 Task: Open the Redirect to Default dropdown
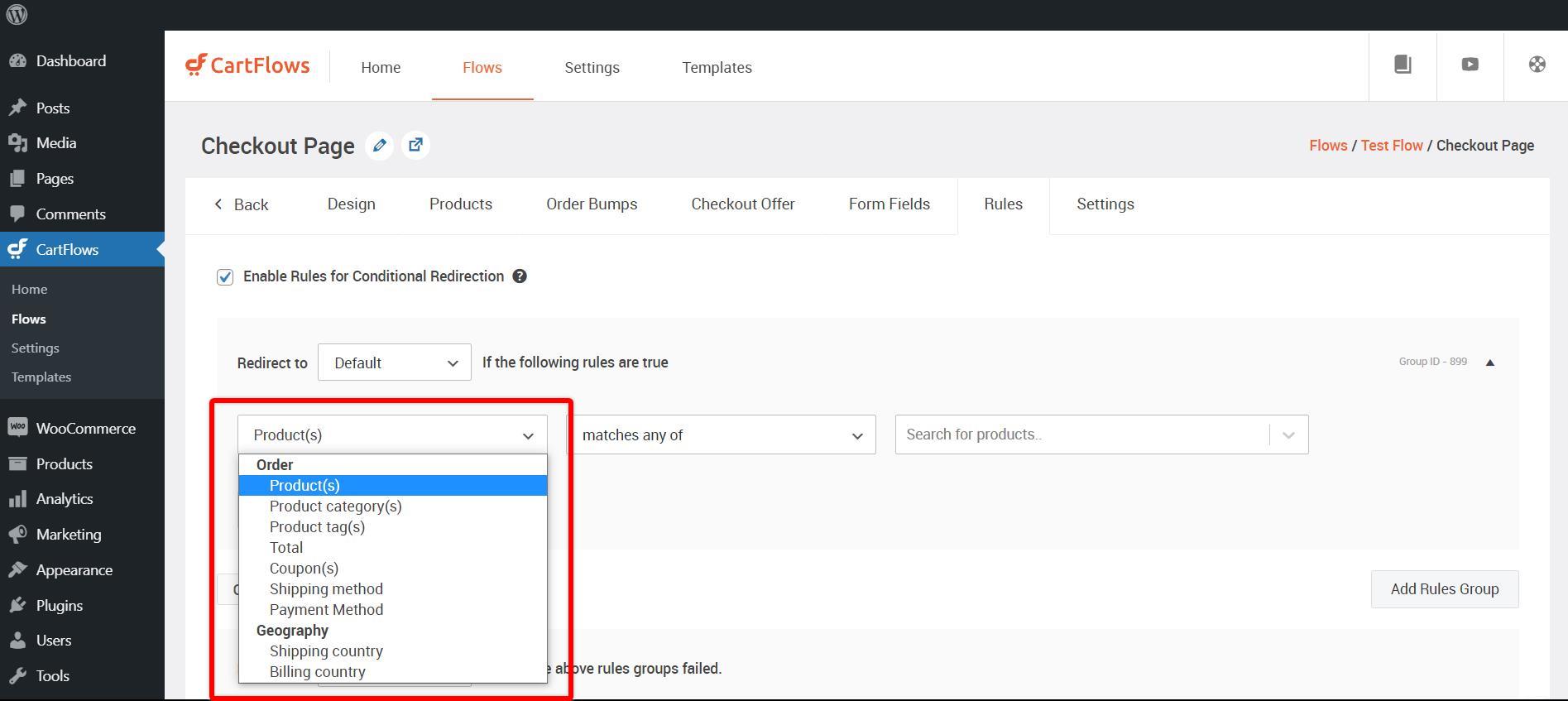tap(394, 363)
